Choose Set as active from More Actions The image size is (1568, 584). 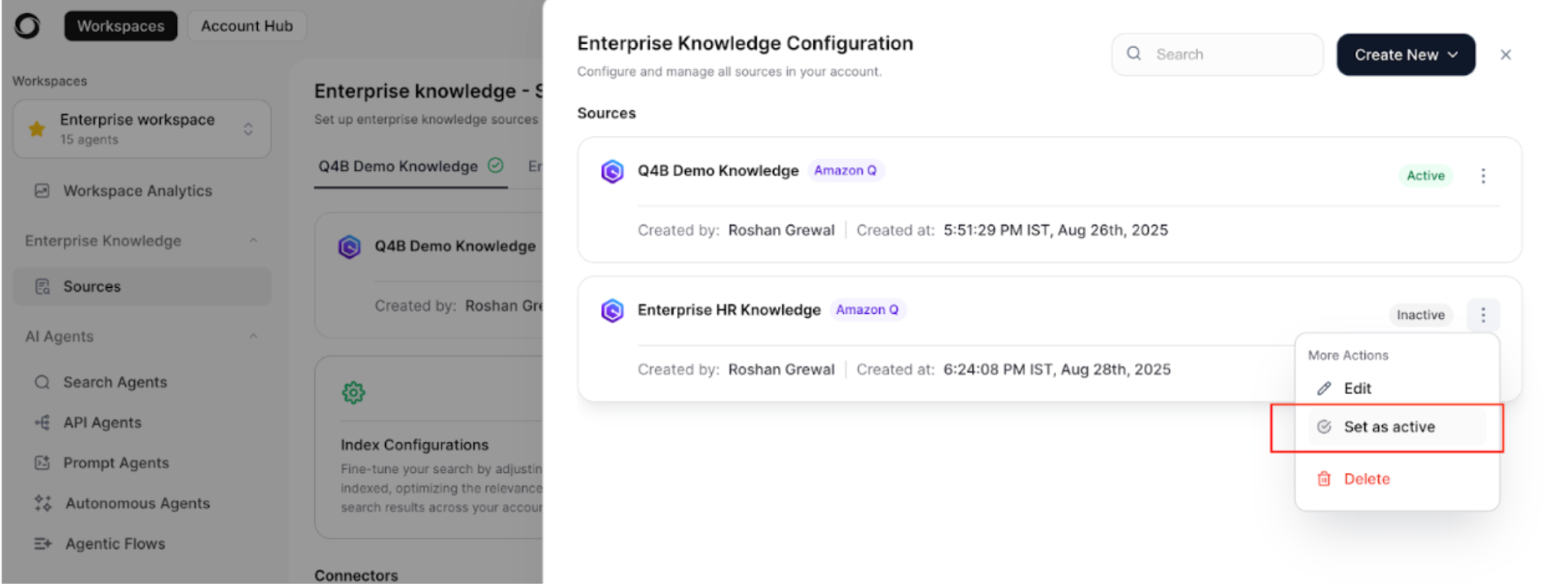[1388, 427]
